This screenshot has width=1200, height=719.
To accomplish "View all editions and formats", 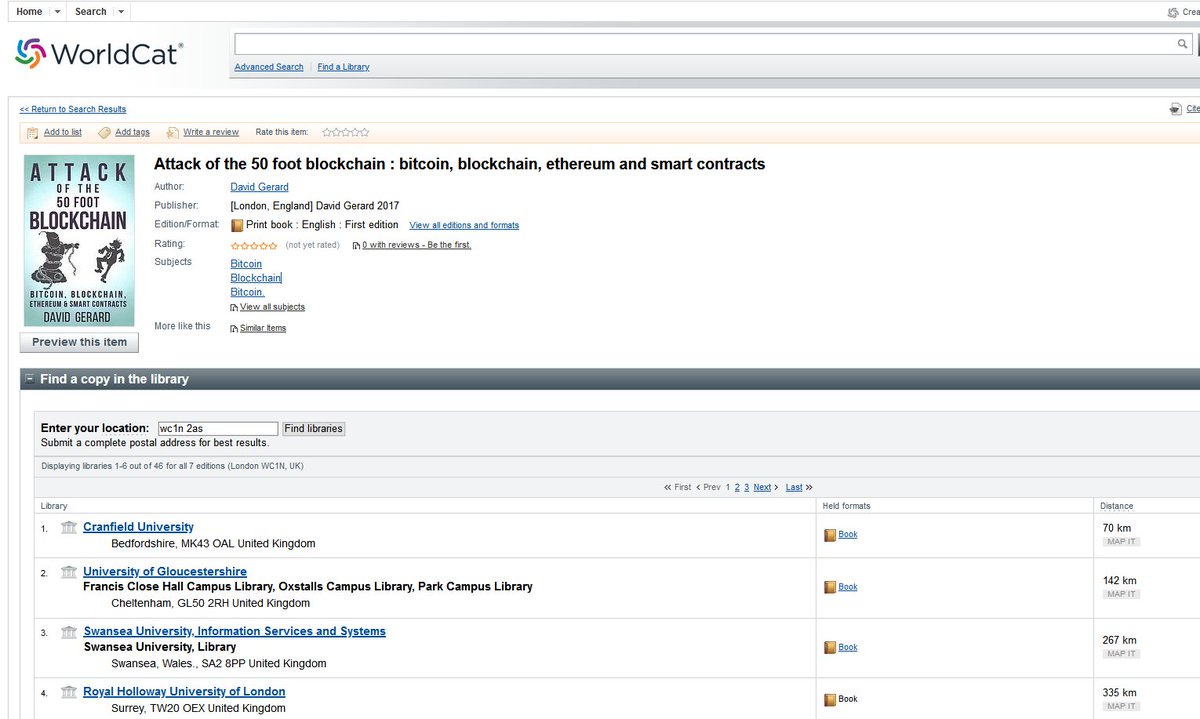I will click(x=464, y=225).
